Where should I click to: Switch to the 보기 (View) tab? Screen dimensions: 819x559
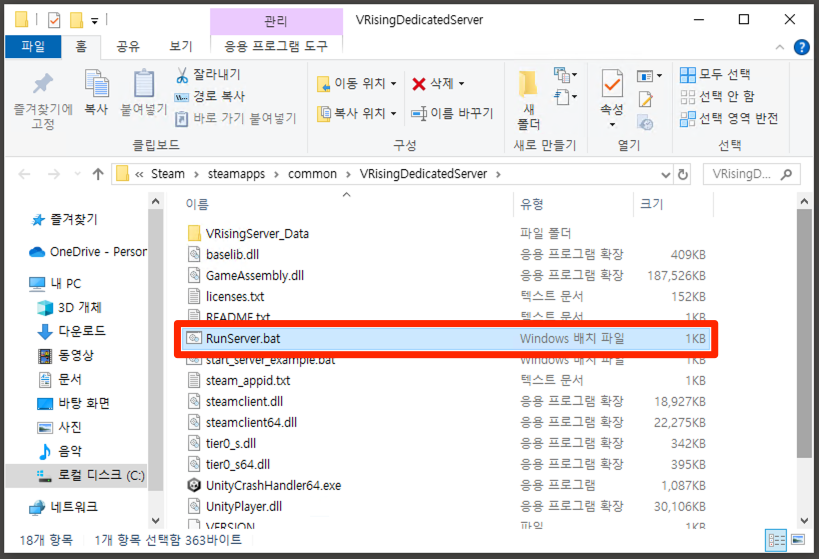click(181, 46)
